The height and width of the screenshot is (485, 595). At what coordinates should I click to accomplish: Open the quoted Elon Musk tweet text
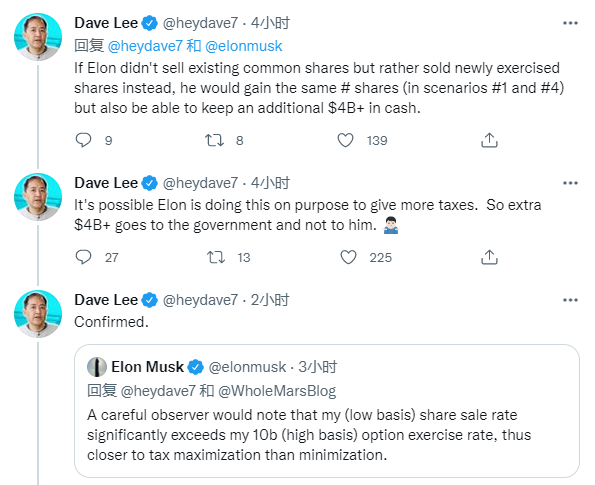point(309,435)
